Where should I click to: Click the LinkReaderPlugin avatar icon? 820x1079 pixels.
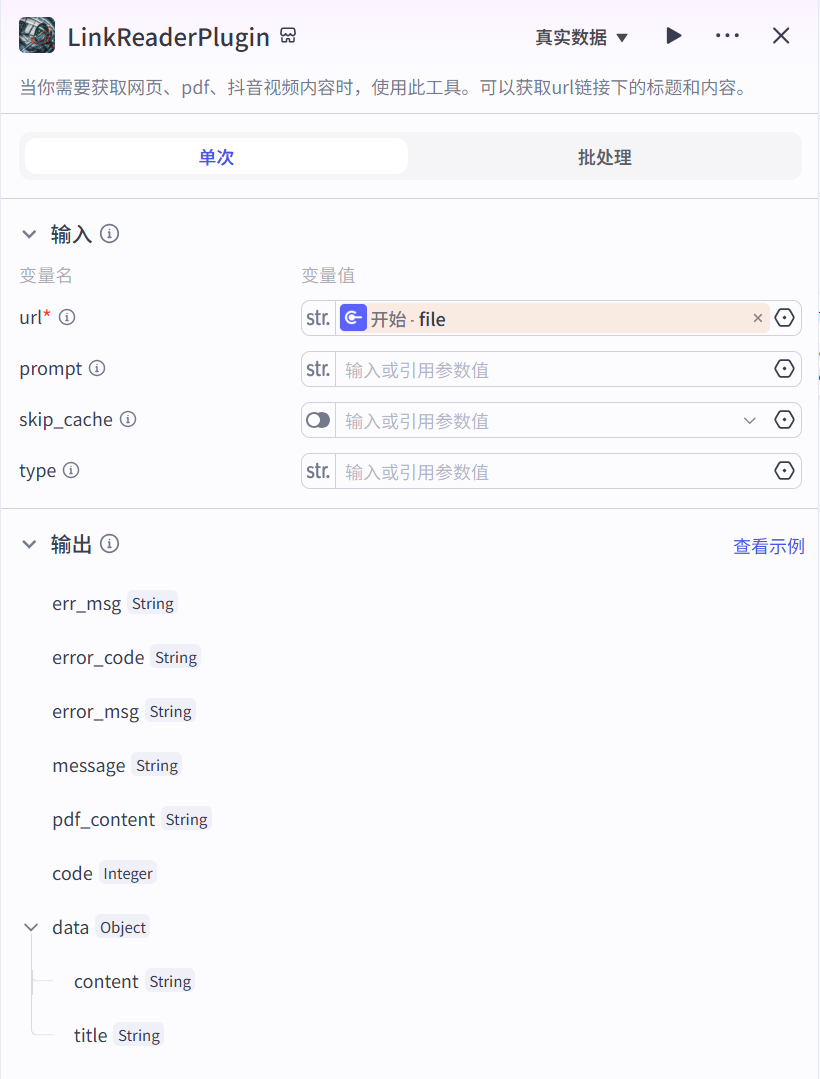coord(37,36)
